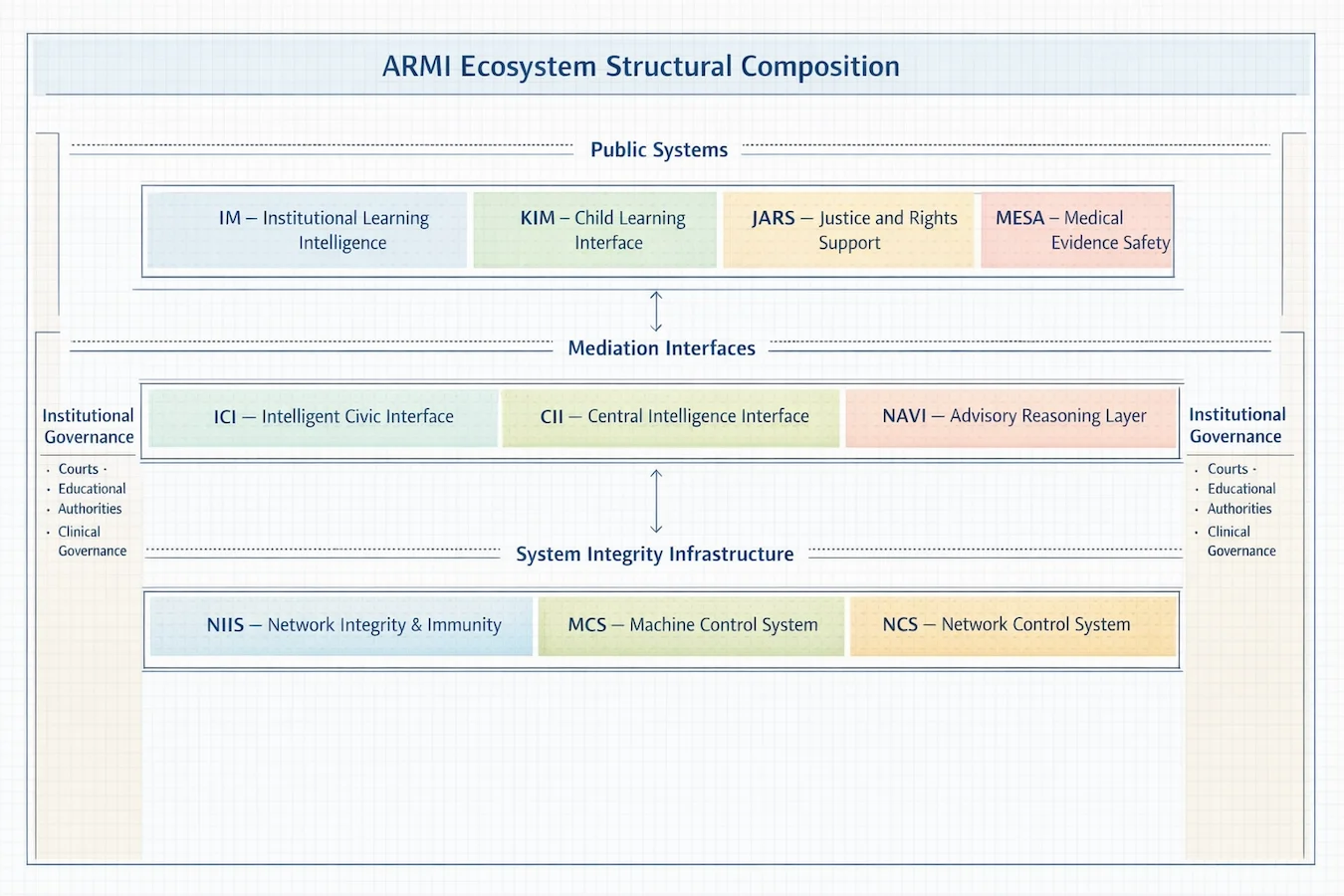Click the arrow above System Integrity Infrastructure
This screenshot has height=896, width=1344.
pos(656,501)
